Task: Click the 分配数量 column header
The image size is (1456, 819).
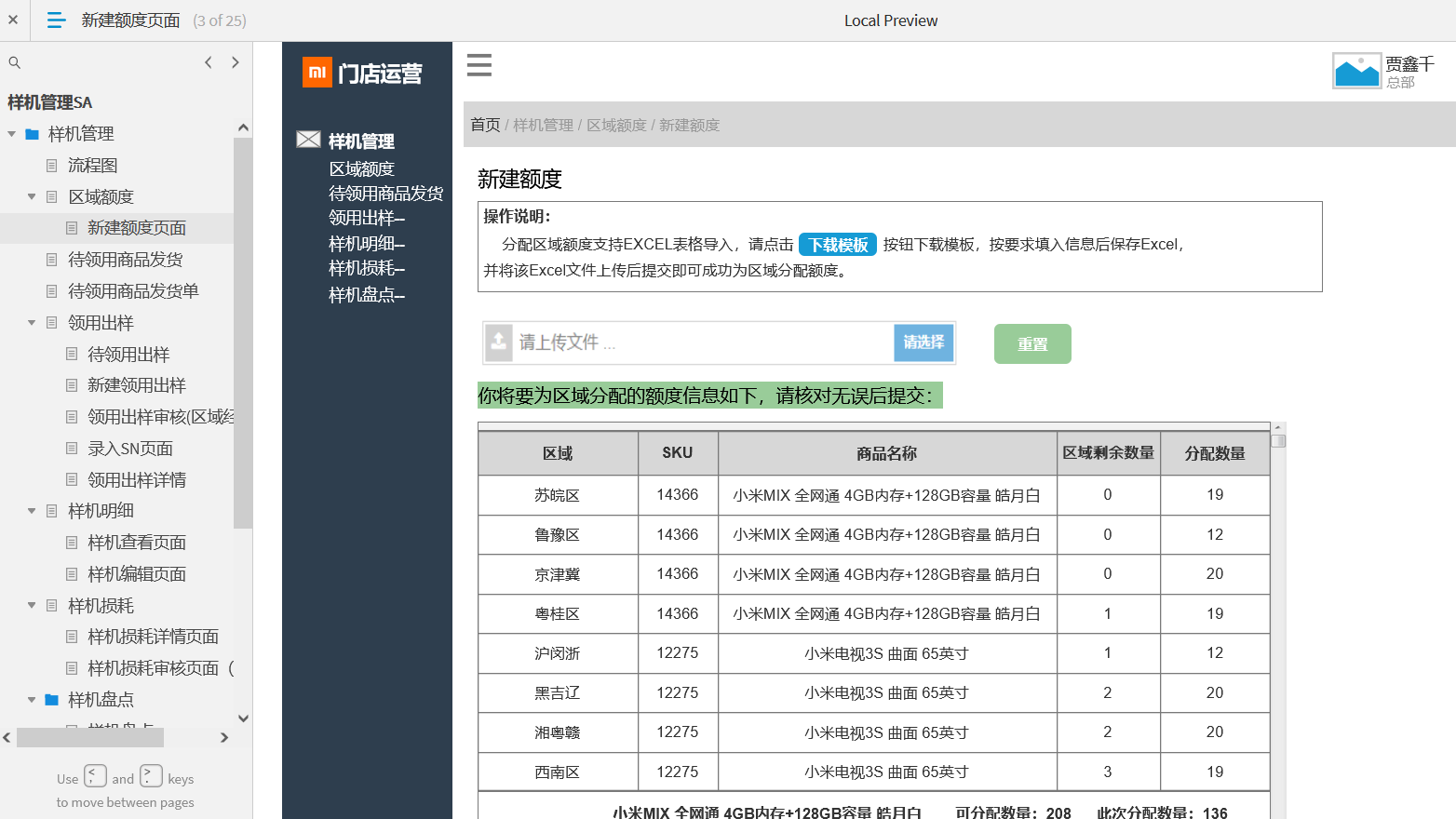Action: pos(1215,453)
